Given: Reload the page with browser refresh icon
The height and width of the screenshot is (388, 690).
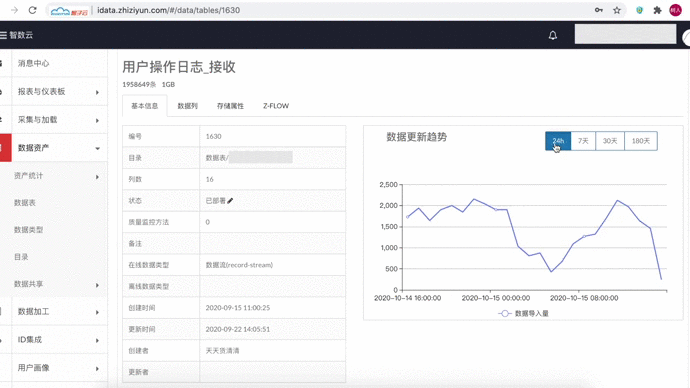Looking at the screenshot, I should (32, 10).
